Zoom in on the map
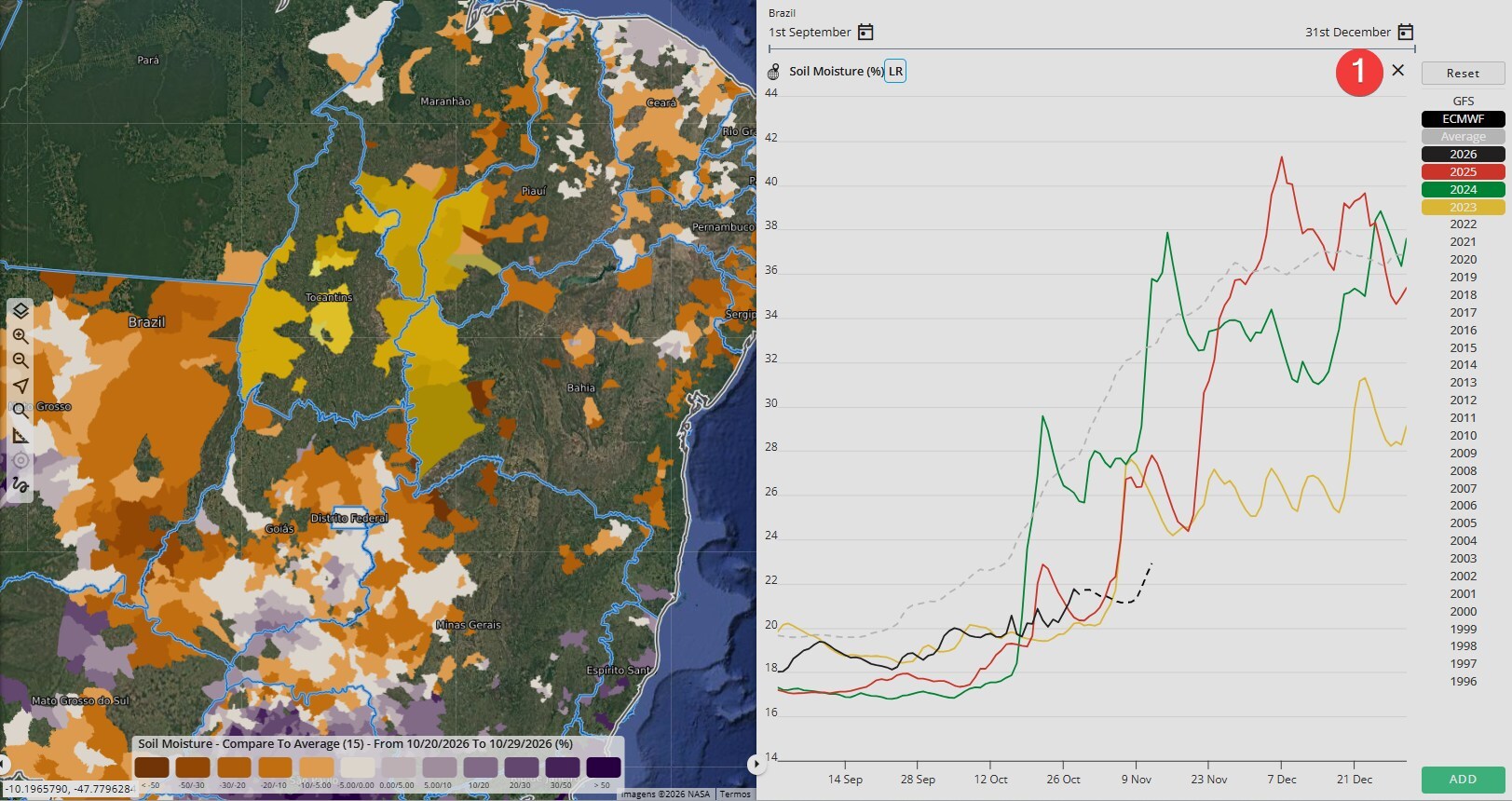This screenshot has height=801, width=1512. (x=20, y=335)
